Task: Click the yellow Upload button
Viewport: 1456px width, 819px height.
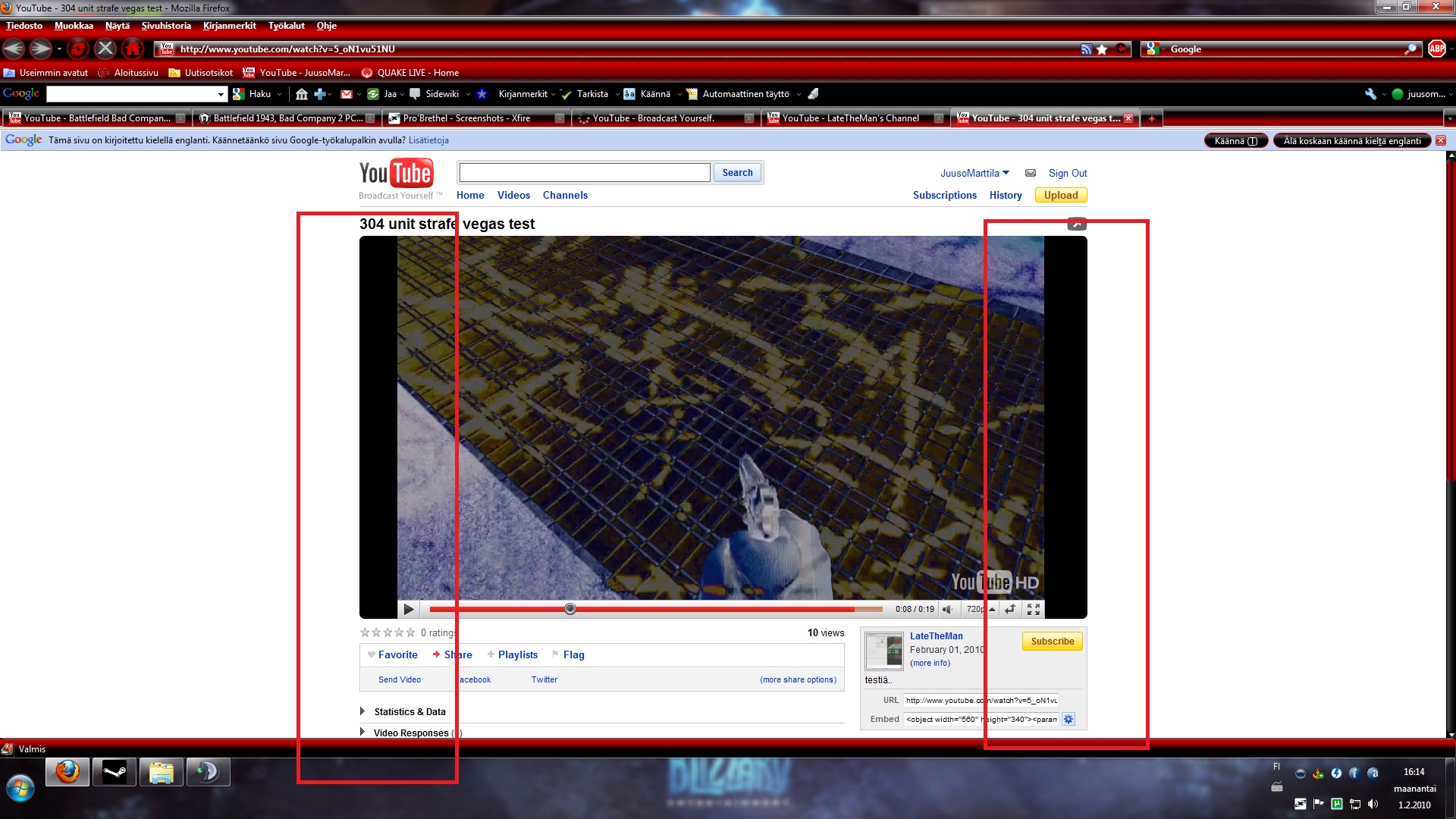Action: pyautogui.click(x=1061, y=195)
